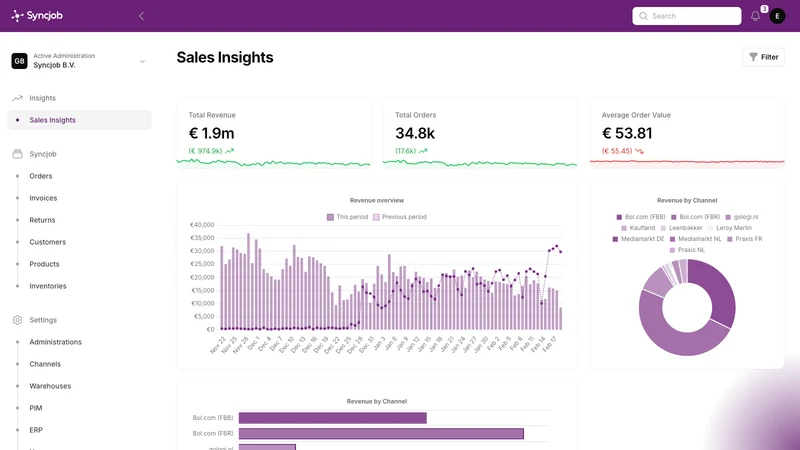Open Products from the sidebar

point(44,264)
